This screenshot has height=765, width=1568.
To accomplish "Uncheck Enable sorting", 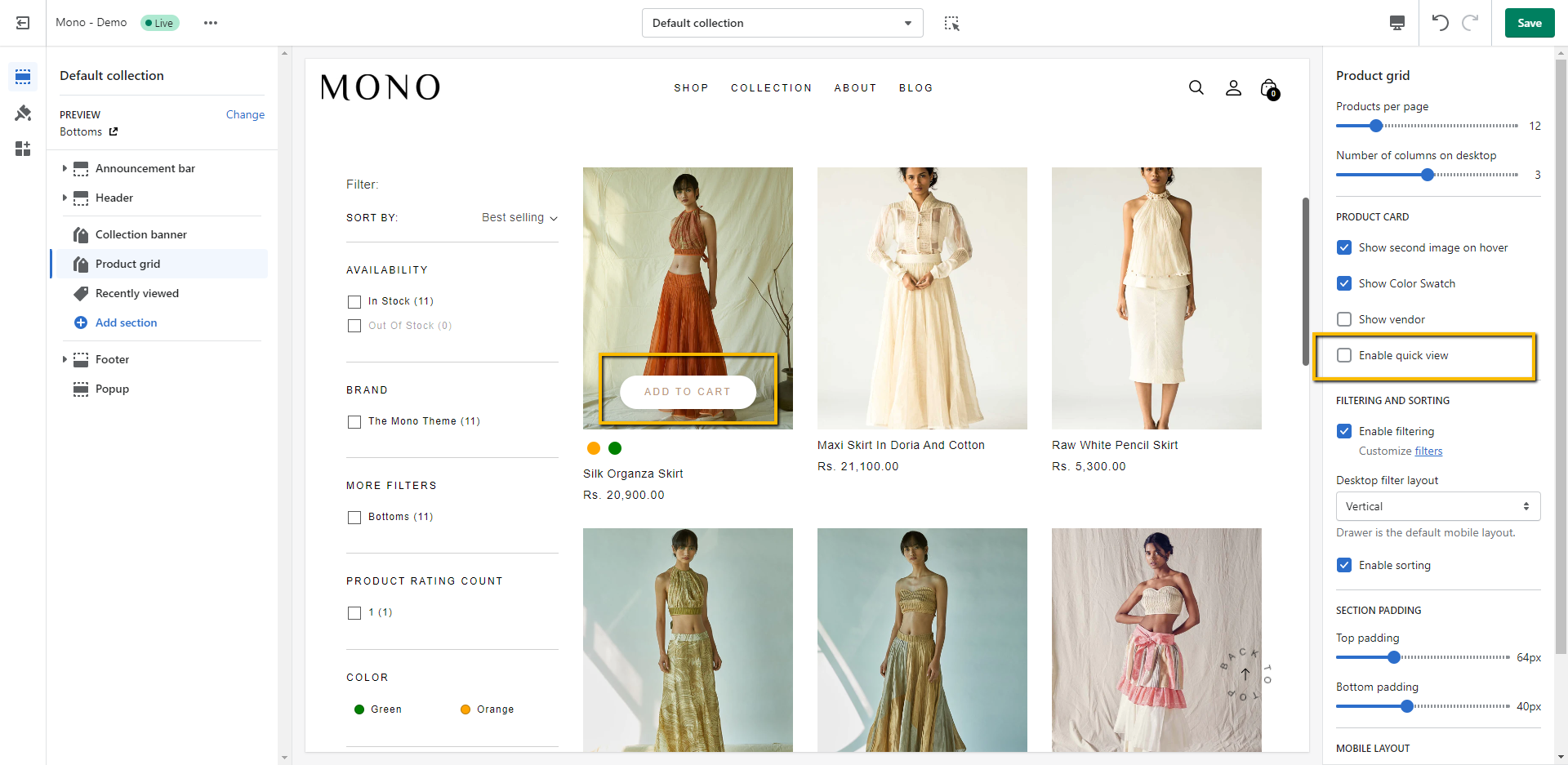I will point(1344,565).
